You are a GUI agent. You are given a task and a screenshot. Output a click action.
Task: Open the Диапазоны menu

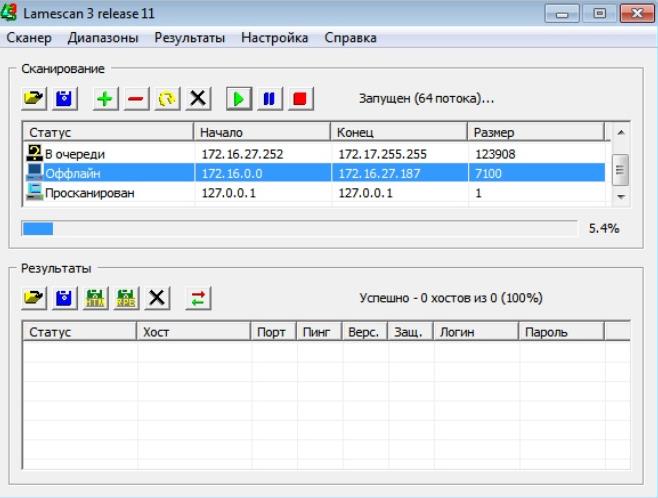click(103, 38)
